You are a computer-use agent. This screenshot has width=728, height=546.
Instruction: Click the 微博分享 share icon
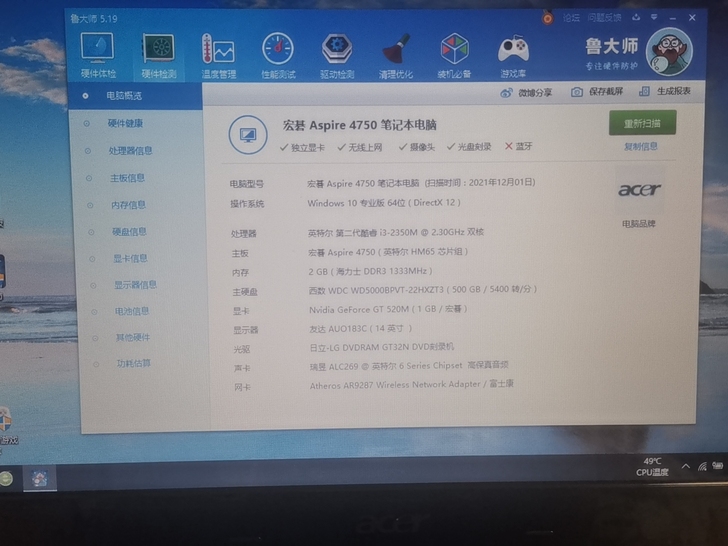506,93
